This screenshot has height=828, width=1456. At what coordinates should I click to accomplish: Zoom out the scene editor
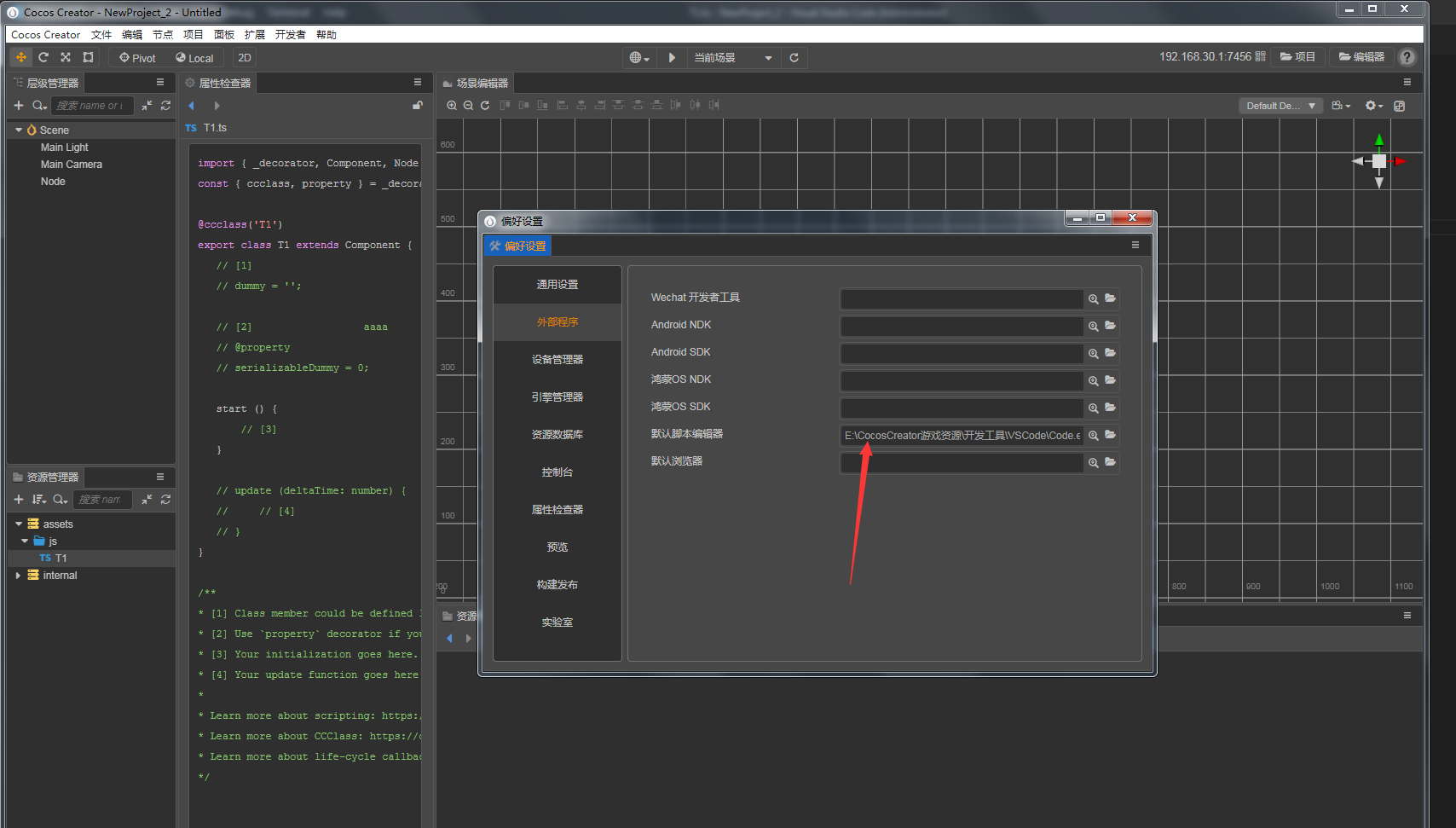point(468,105)
